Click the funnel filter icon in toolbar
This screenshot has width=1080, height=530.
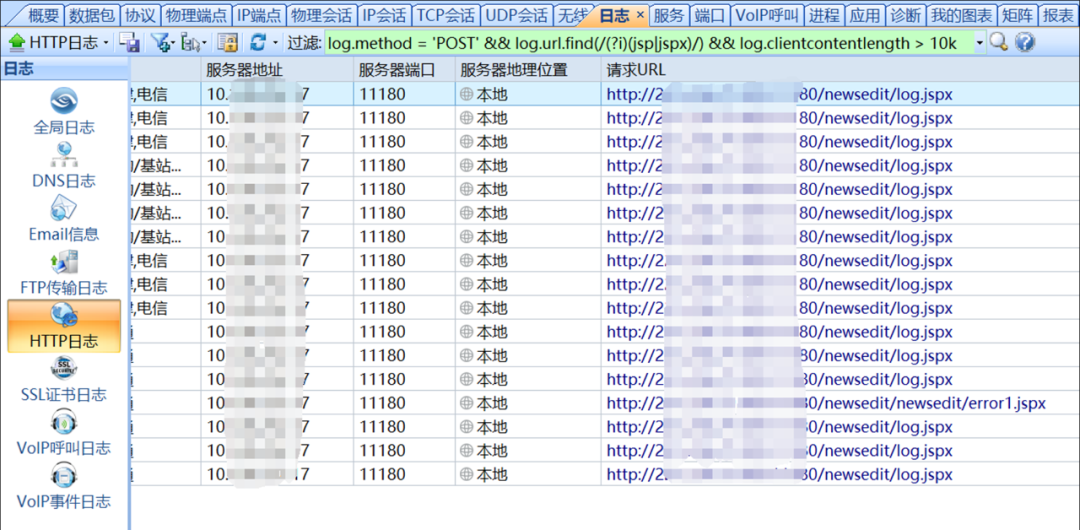(x=161, y=43)
